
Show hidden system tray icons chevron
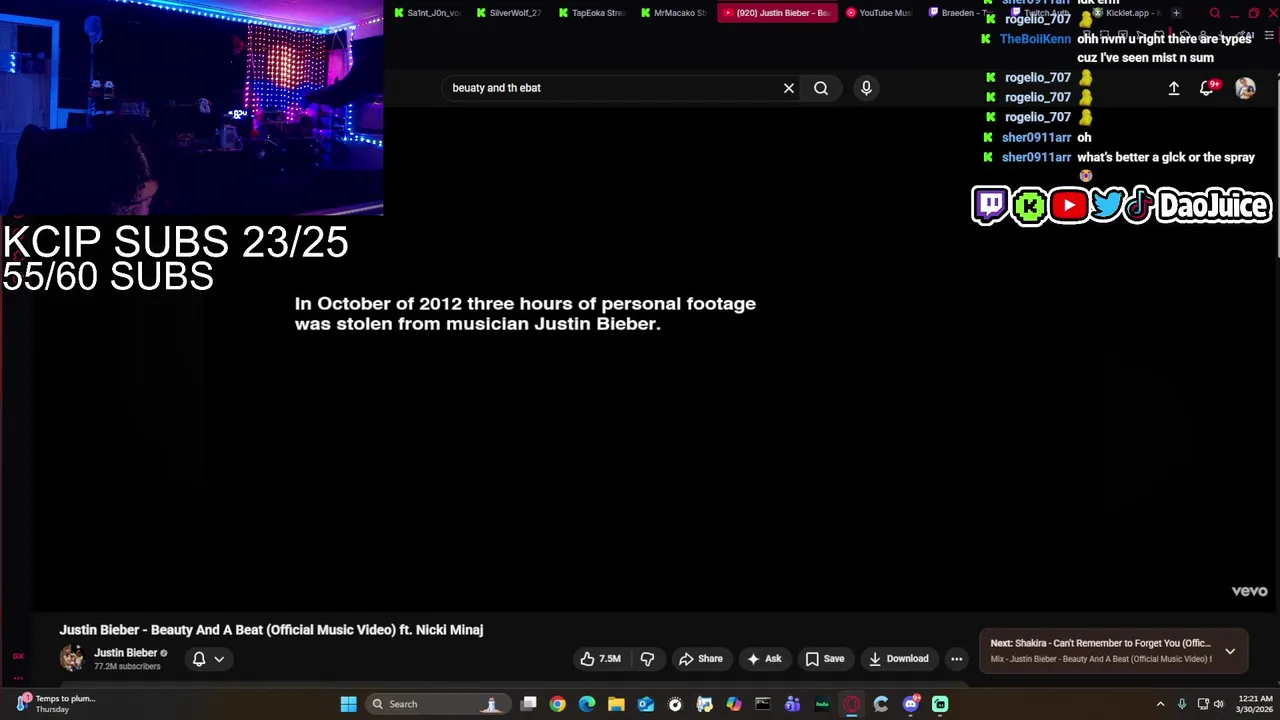click(1160, 704)
